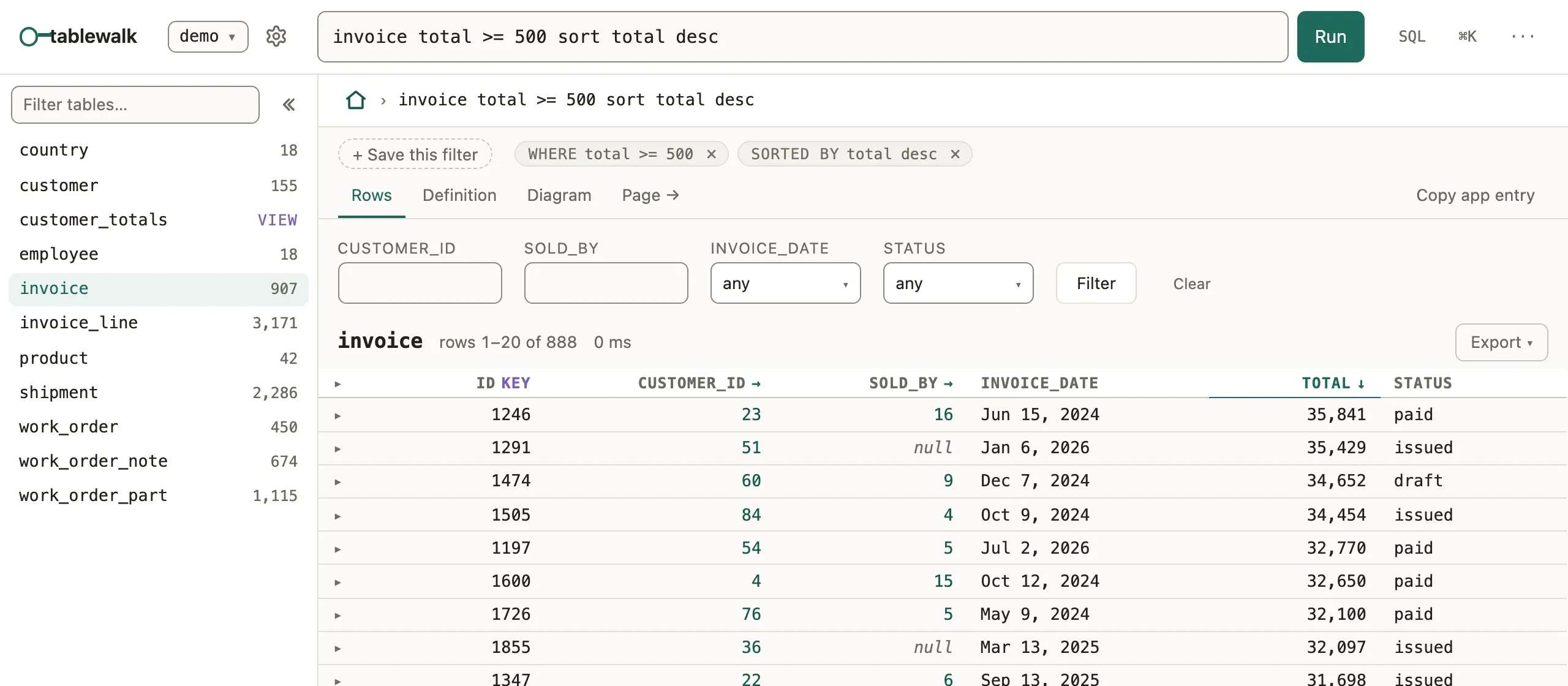The image size is (1568, 686).
Task: Sort by the ID KEY column header
Action: (503, 383)
